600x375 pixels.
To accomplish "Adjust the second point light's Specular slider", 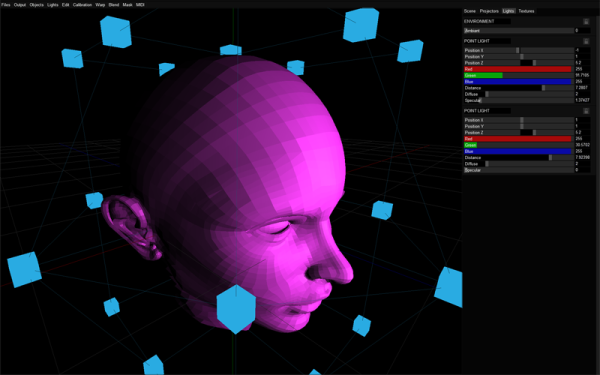I will (x=518, y=170).
